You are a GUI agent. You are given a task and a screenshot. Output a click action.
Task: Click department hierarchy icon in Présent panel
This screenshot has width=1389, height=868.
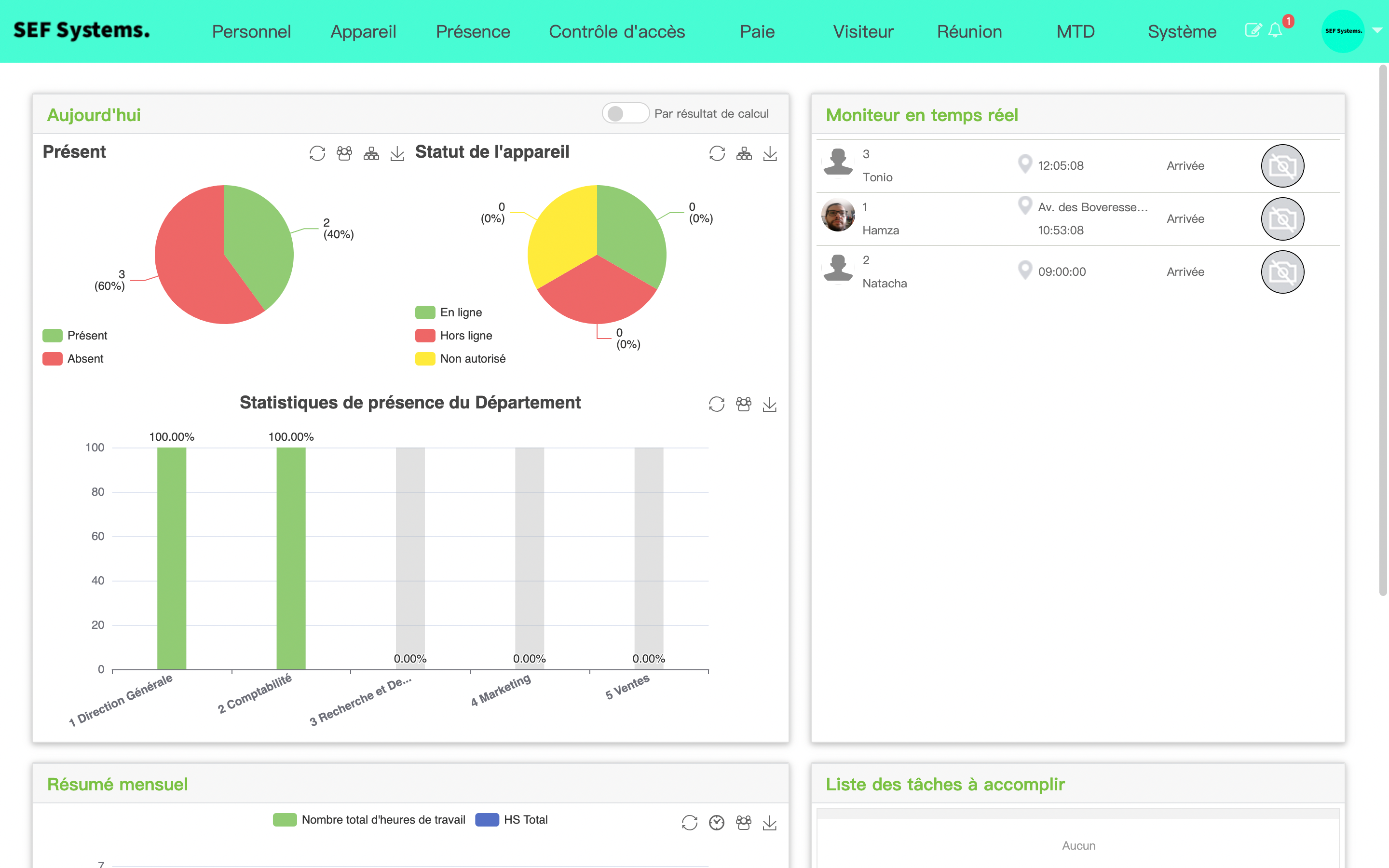371,153
